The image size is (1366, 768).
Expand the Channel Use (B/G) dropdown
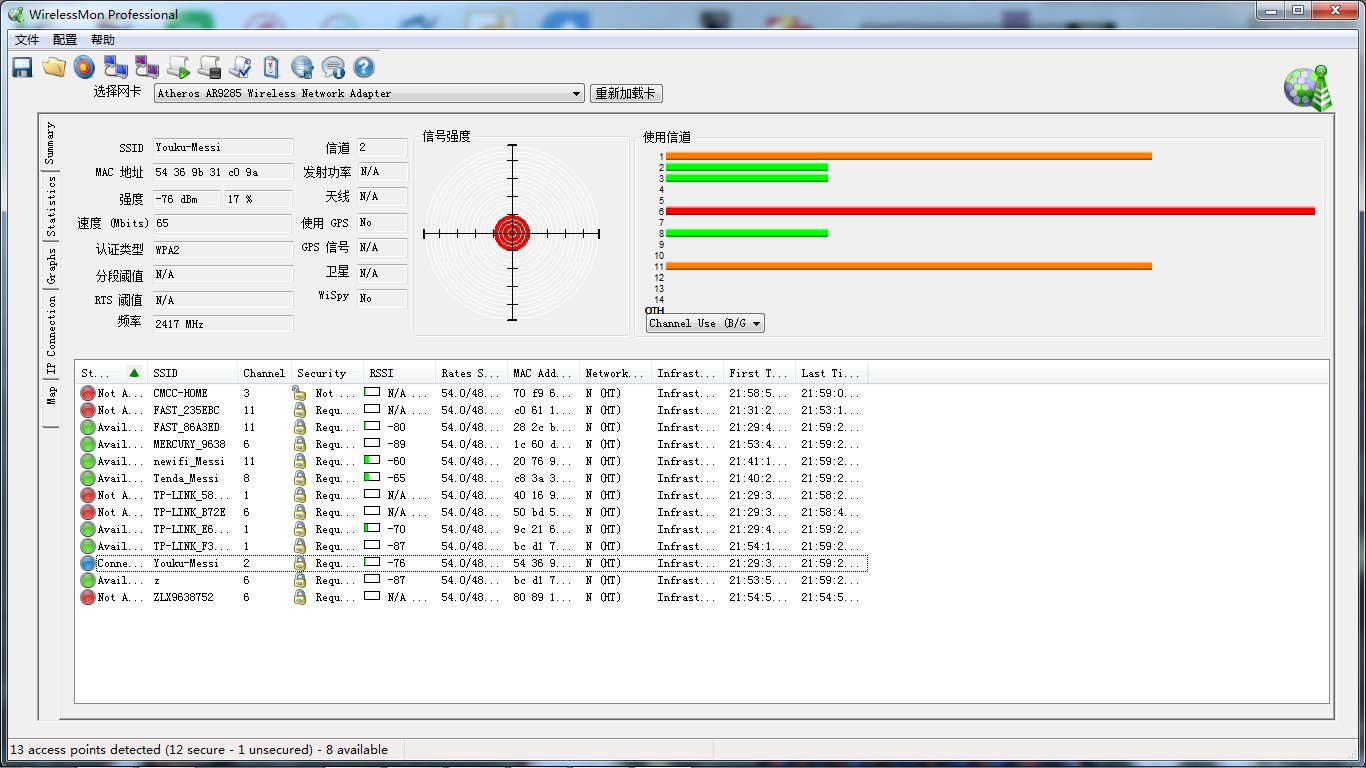click(705, 323)
